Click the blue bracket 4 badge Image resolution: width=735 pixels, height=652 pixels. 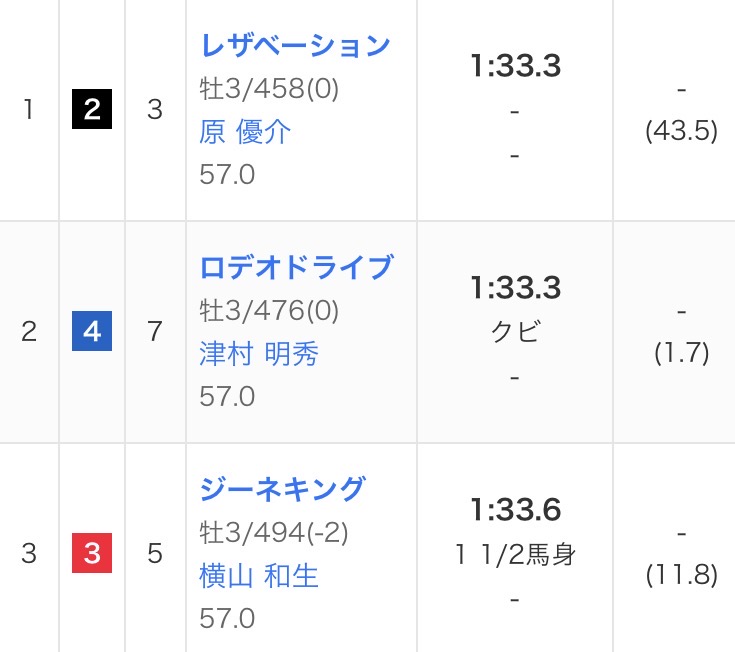92,332
